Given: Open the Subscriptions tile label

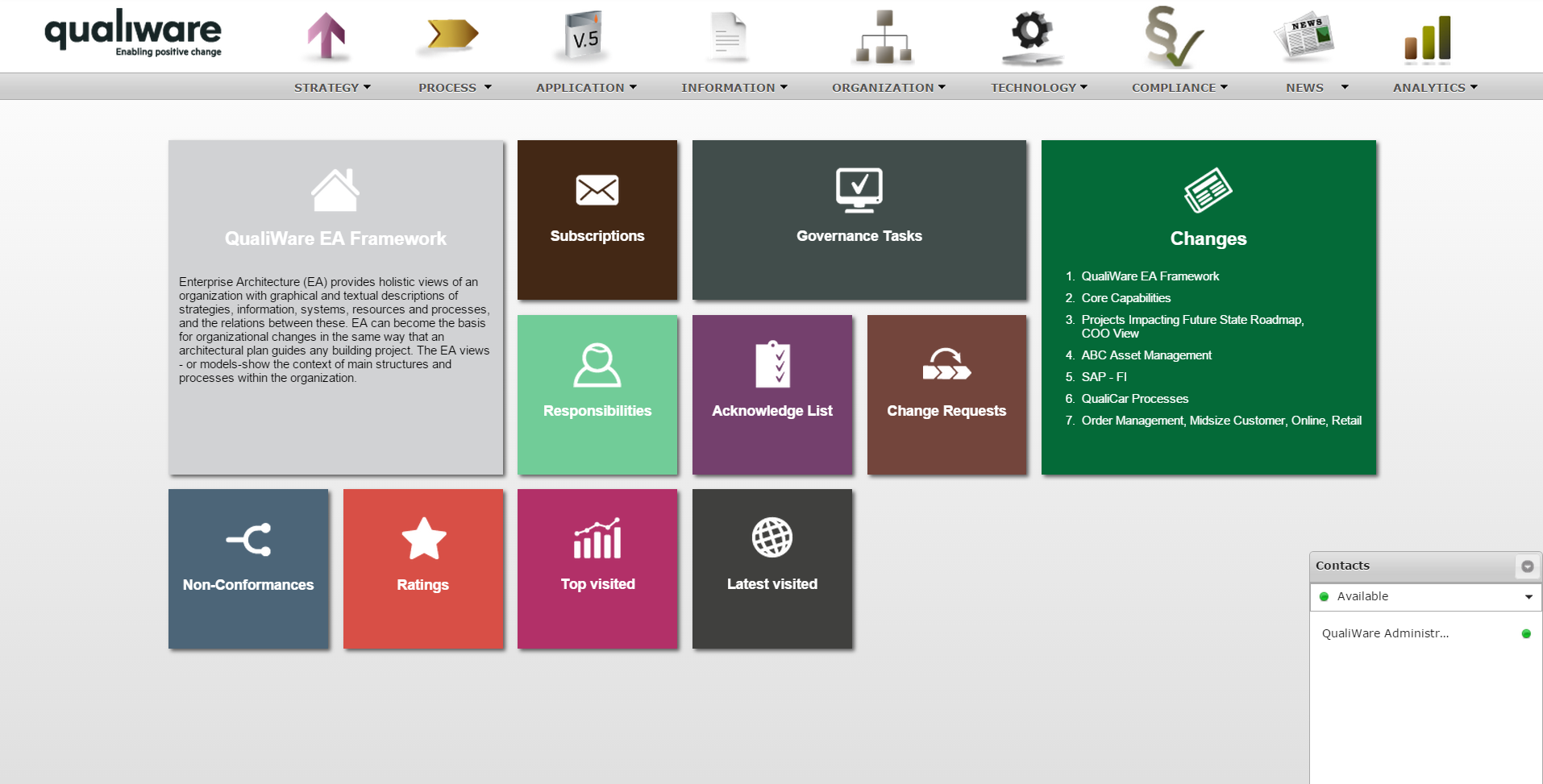Looking at the screenshot, I should tap(597, 236).
